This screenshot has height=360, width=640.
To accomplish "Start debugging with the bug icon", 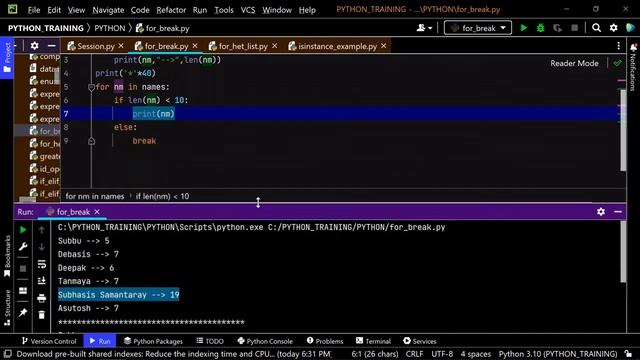I will (x=540, y=28).
